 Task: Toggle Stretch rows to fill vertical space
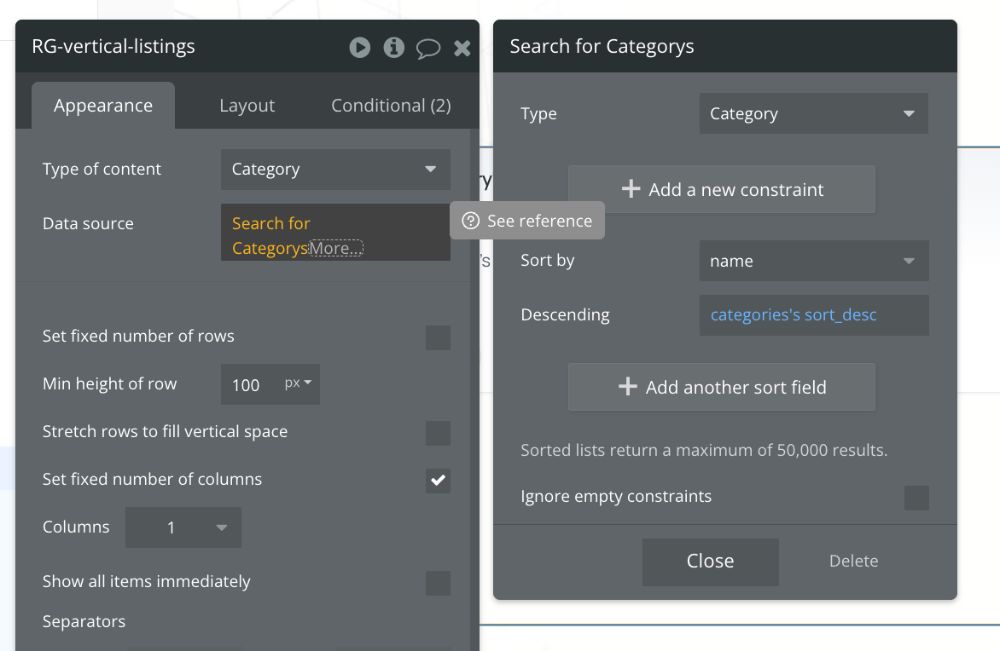[x=438, y=433]
